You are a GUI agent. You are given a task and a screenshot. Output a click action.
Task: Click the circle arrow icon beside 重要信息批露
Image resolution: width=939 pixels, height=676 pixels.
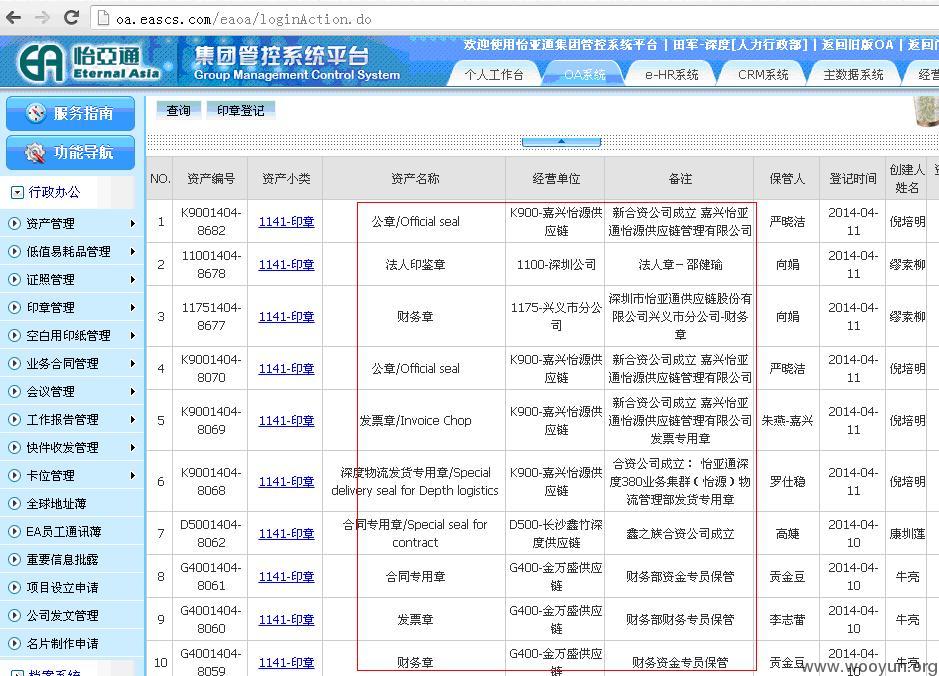point(14,560)
